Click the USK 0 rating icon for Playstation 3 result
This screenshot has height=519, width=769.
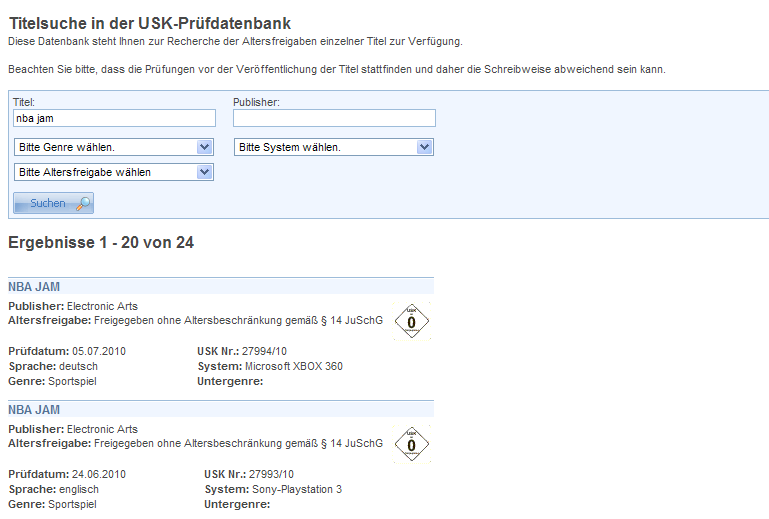coord(411,444)
